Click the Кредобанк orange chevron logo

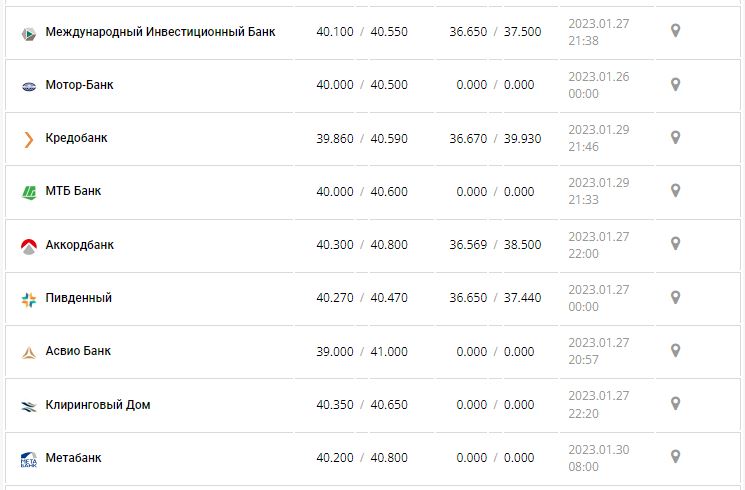click(28, 139)
